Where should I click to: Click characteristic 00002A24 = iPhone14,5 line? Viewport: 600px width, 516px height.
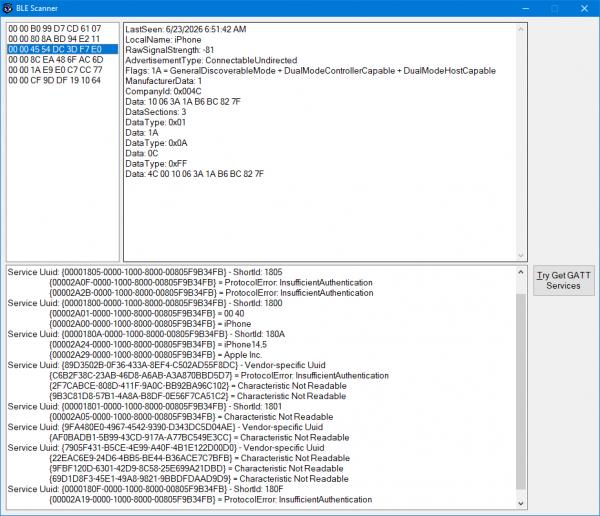158,345
